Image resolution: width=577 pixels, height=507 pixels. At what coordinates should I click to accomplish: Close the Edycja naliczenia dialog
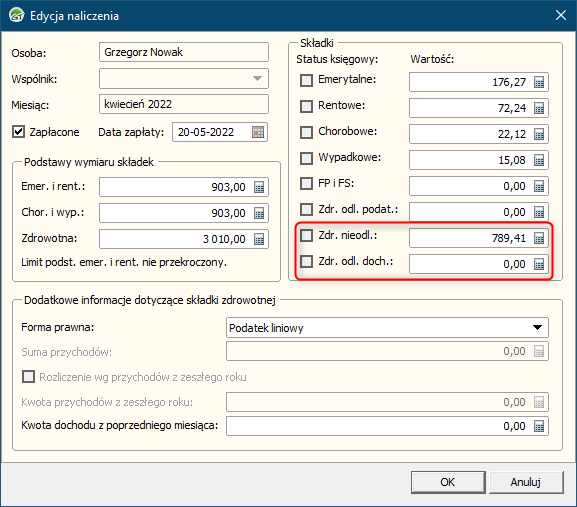(x=560, y=15)
